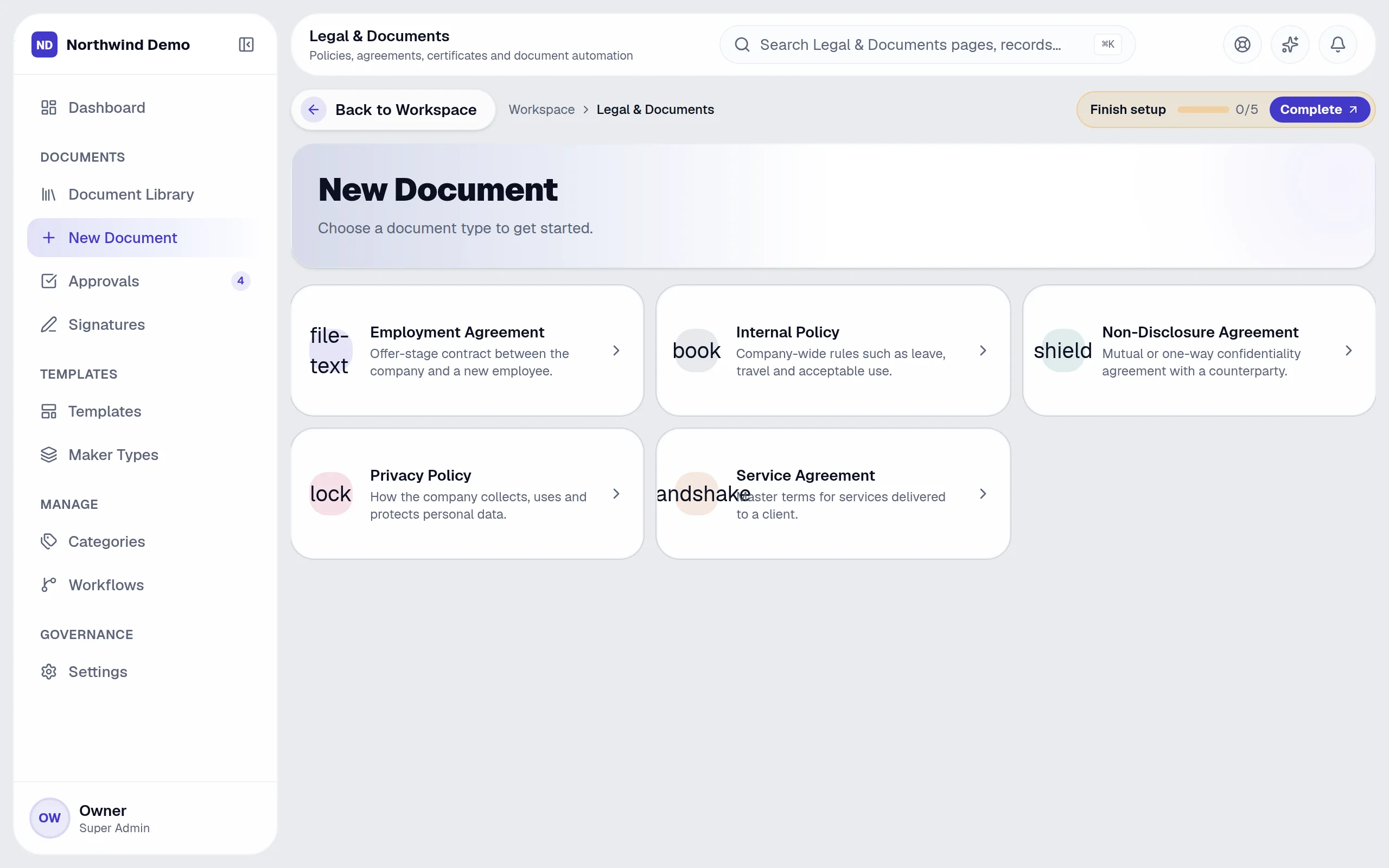Select New Document in sidebar
This screenshot has height=868, width=1389.
tap(145, 238)
